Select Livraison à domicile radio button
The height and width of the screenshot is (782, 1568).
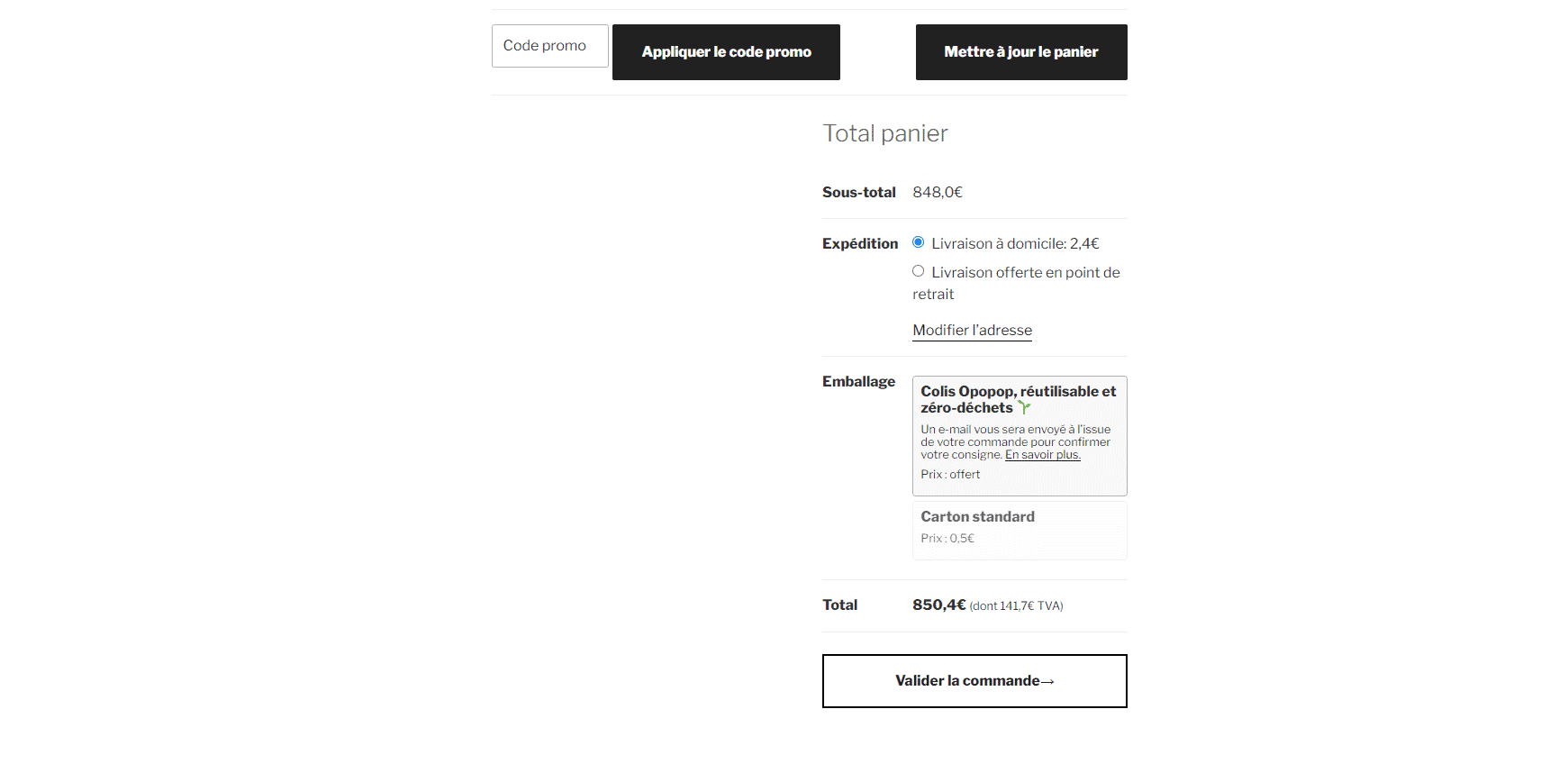(x=918, y=242)
